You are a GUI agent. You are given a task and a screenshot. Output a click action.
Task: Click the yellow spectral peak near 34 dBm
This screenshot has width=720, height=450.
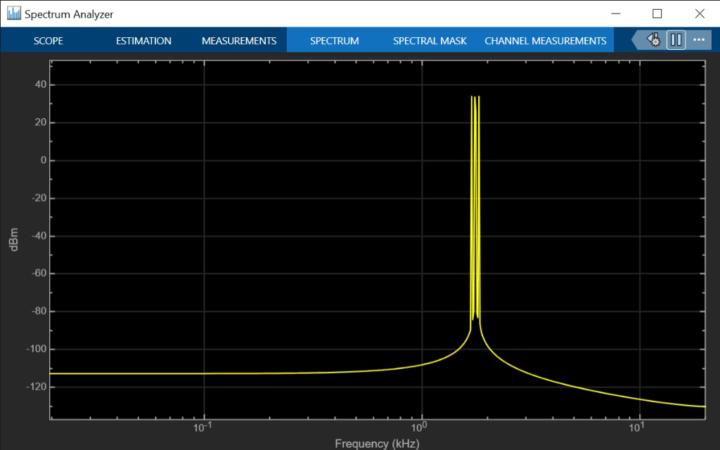(x=475, y=98)
